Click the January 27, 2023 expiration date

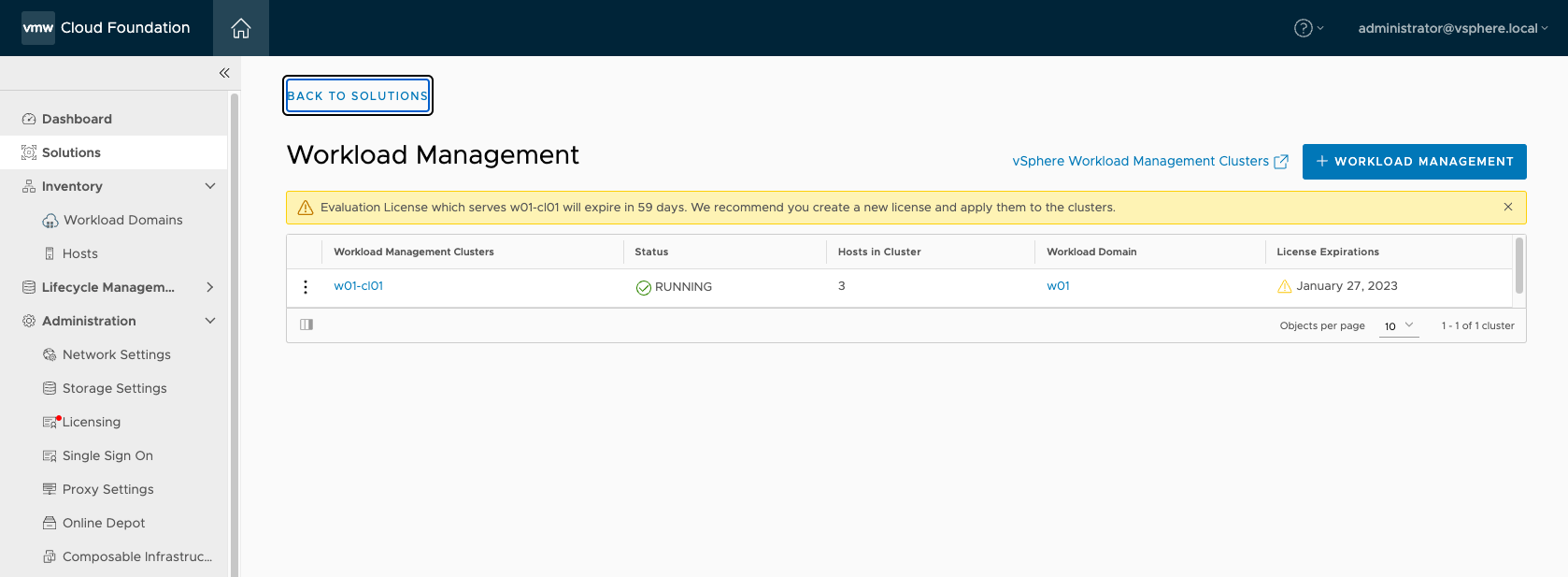coord(1347,286)
